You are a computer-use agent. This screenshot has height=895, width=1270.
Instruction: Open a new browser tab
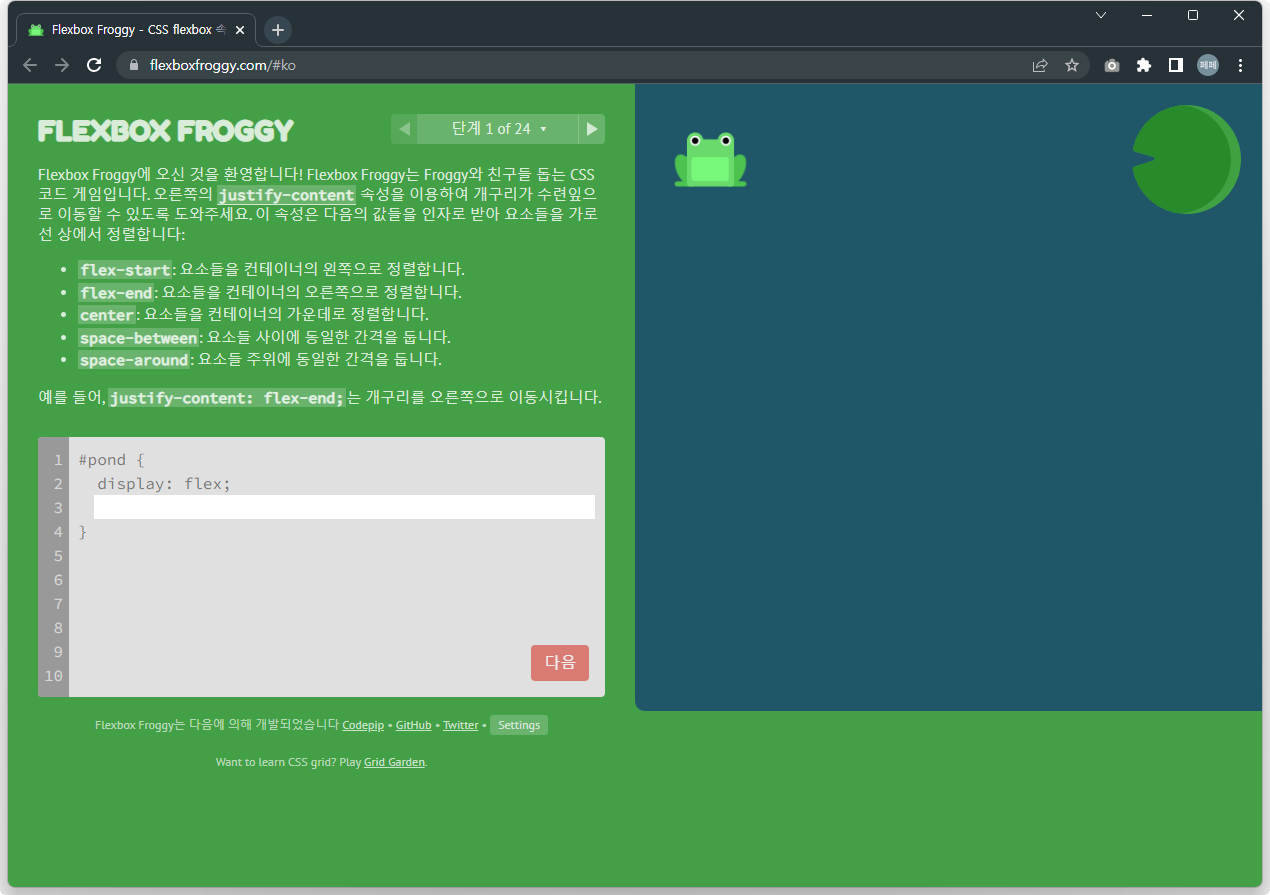click(278, 30)
